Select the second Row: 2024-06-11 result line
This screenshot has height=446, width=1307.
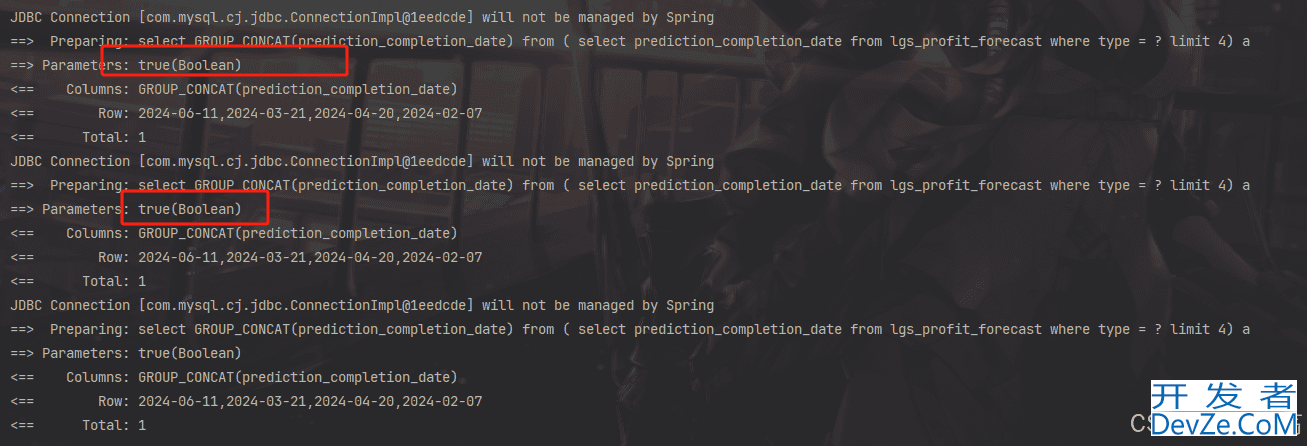click(246, 257)
